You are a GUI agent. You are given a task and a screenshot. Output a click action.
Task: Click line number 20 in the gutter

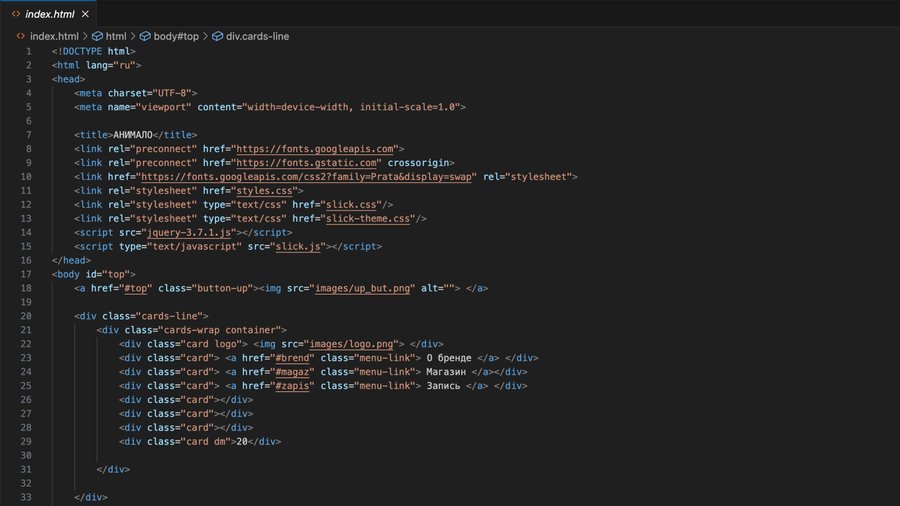pyautogui.click(x=26, y=316)
